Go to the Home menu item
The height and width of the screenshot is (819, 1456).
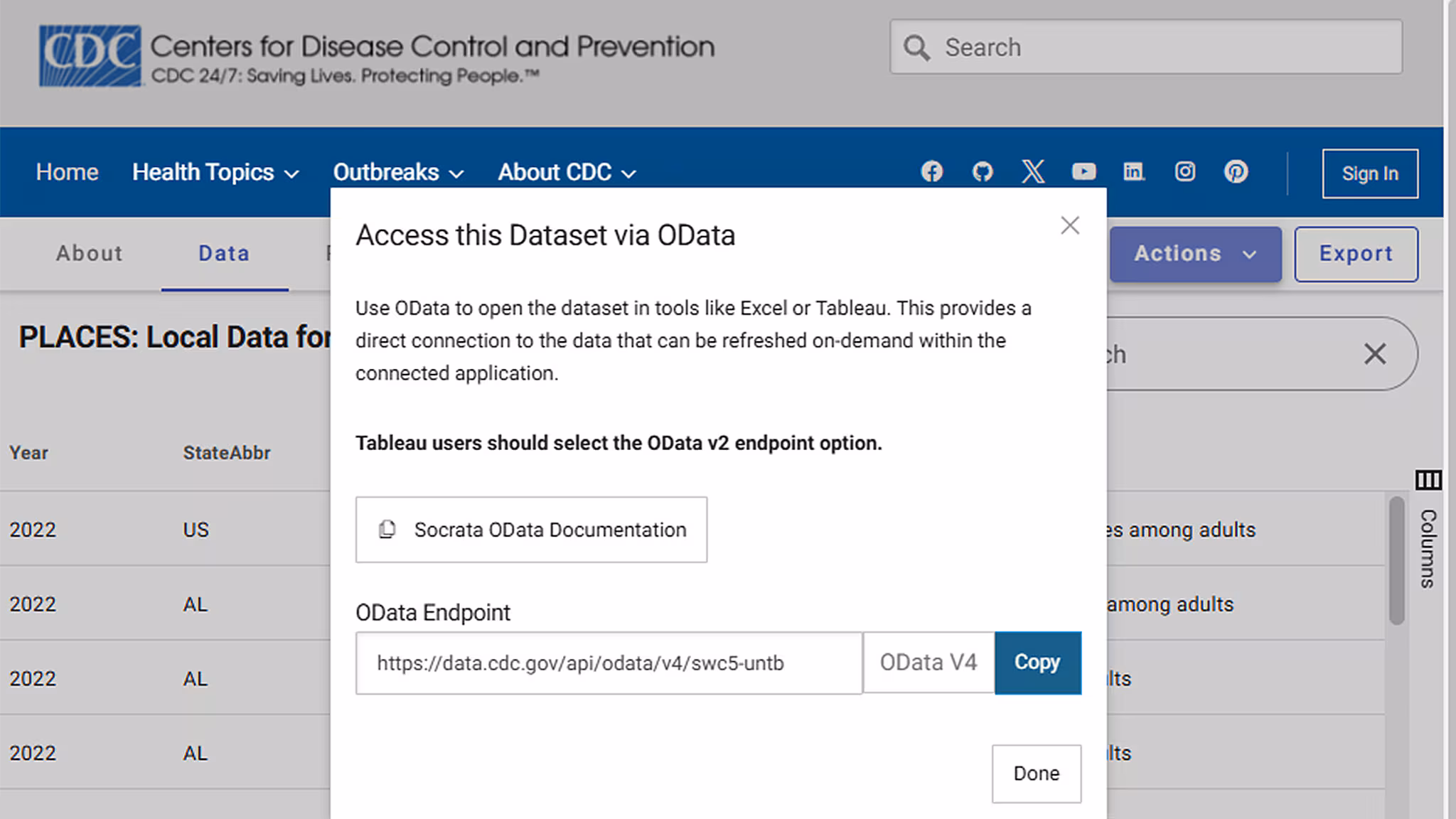tap(67, 172)
